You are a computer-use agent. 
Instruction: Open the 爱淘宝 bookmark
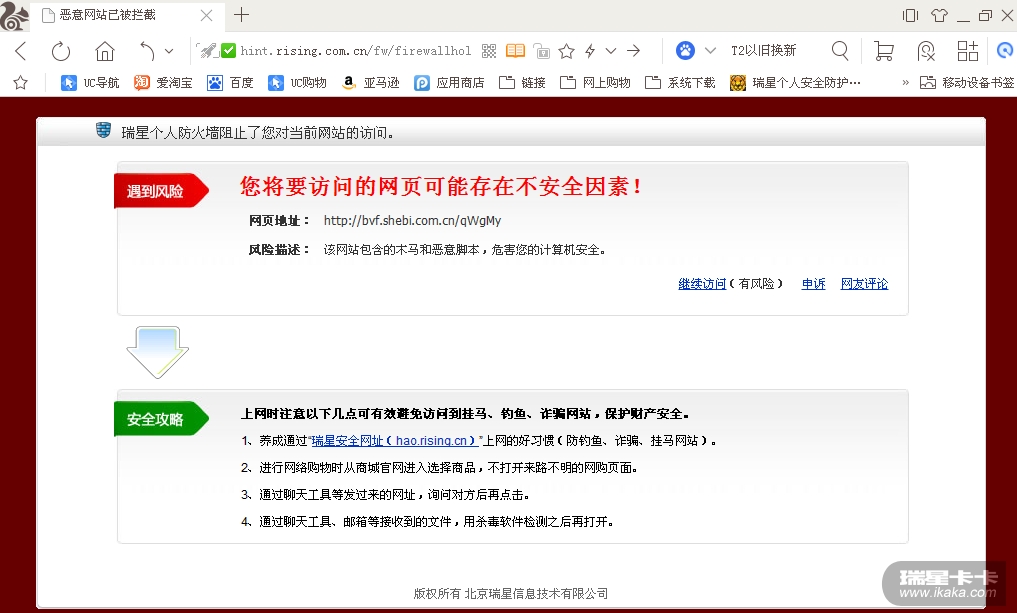[163, 82]
